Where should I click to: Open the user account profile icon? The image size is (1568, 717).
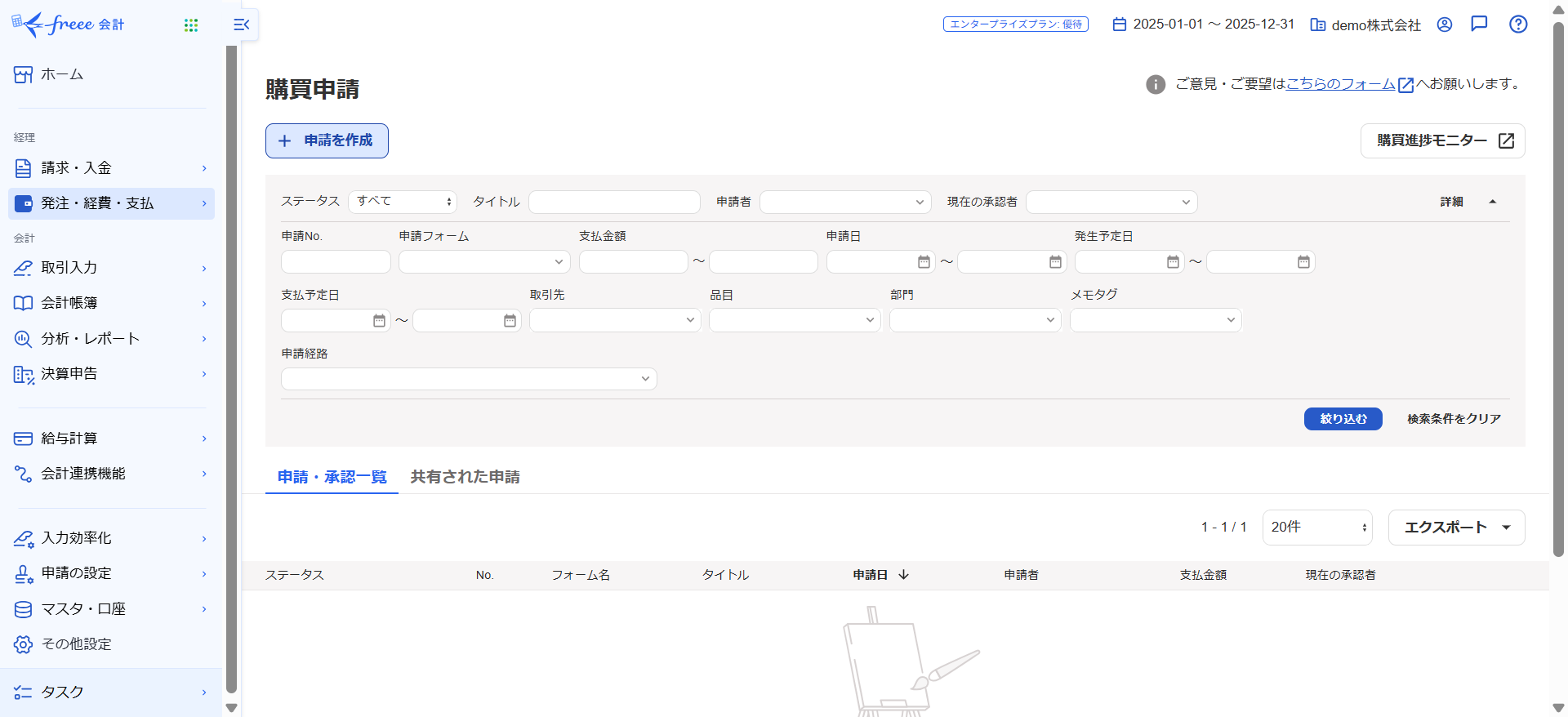click(x=1445, y=24)
